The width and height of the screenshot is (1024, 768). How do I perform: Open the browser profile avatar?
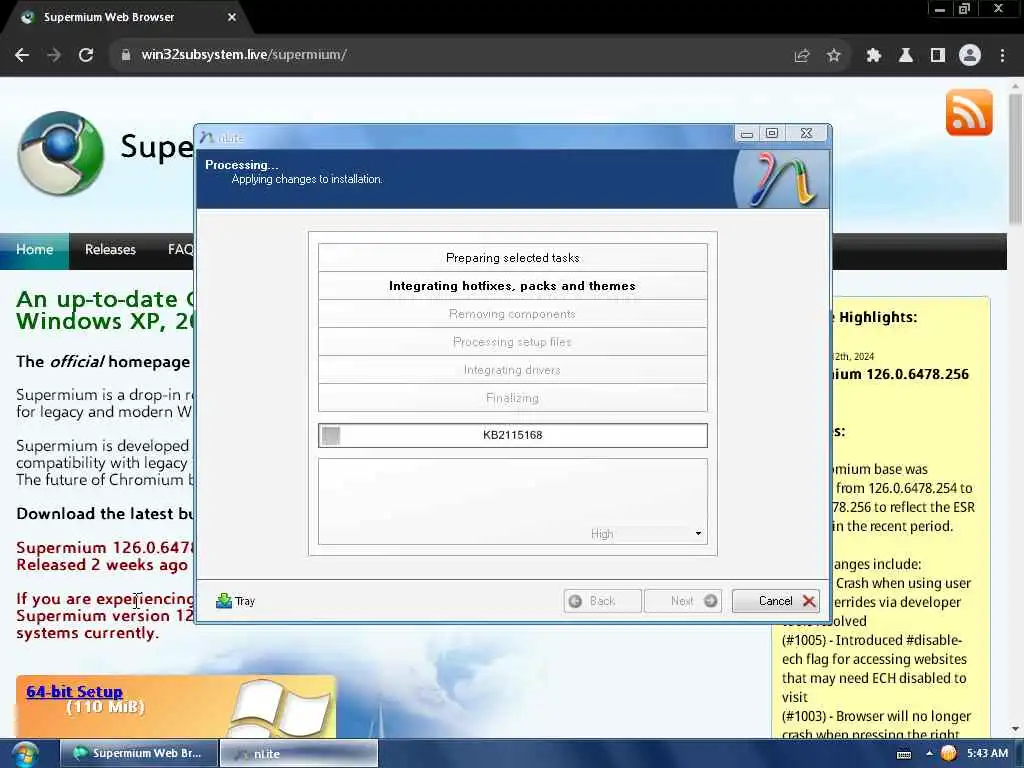tap(970, 56)
